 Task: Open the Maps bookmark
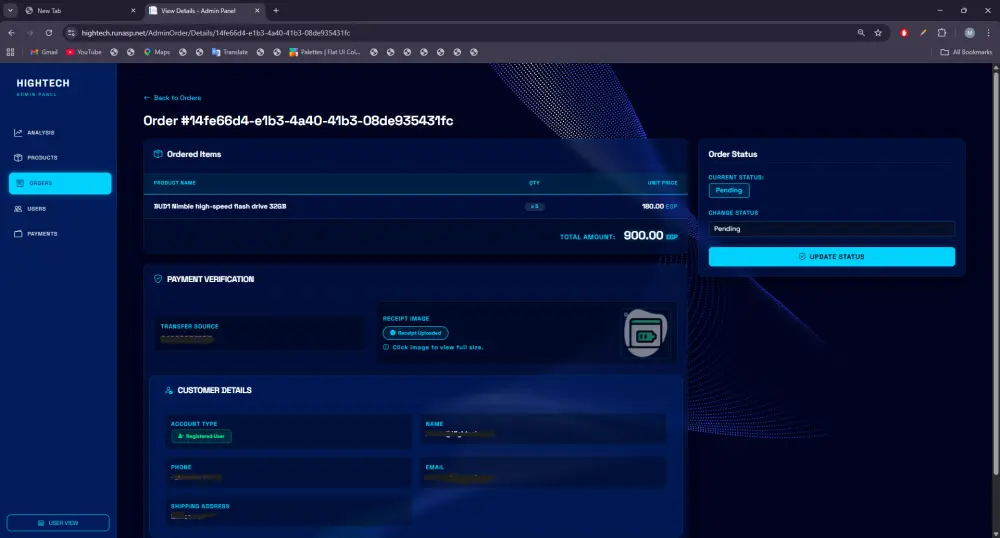pyautogui.click(x=157, y=52)
